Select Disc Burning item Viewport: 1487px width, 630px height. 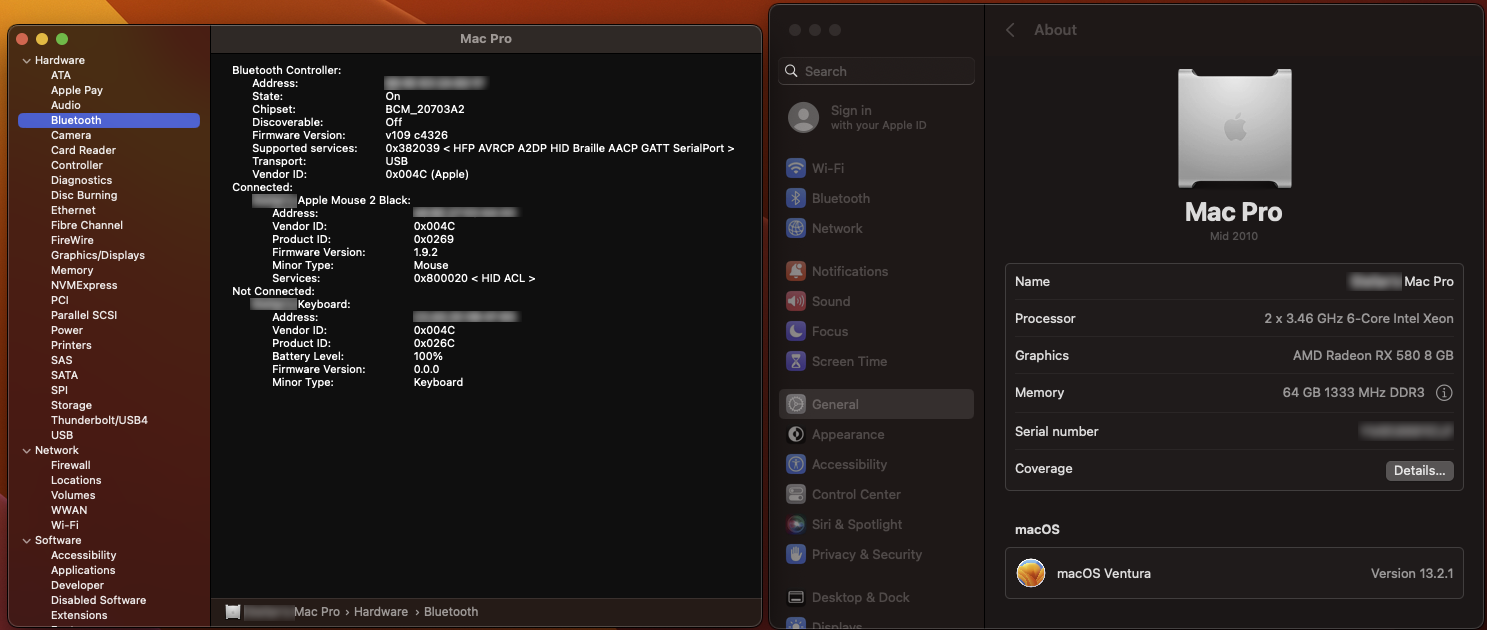(84, 195)
